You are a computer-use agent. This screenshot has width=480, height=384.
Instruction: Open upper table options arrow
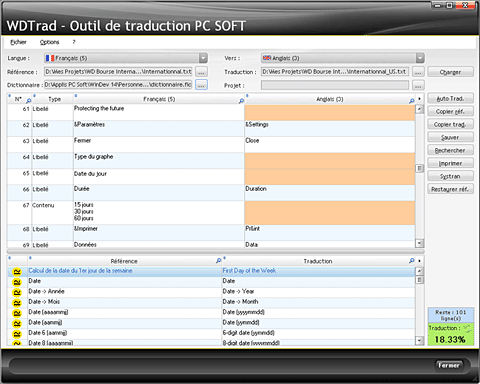click(x=419, y=99)
